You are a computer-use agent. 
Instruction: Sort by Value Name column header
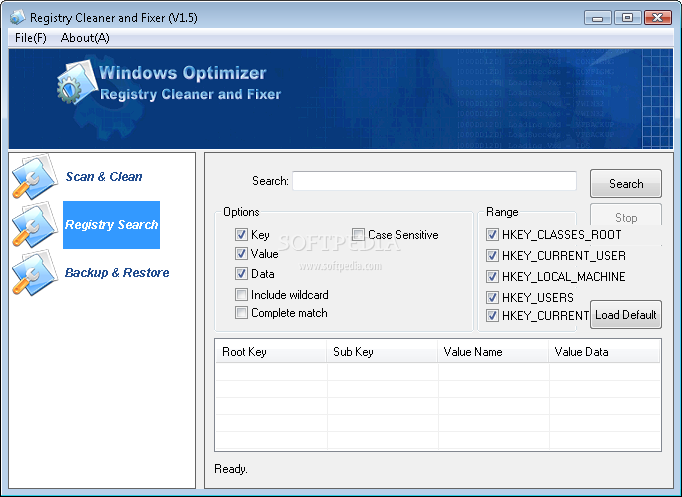(x=493, y=351)
